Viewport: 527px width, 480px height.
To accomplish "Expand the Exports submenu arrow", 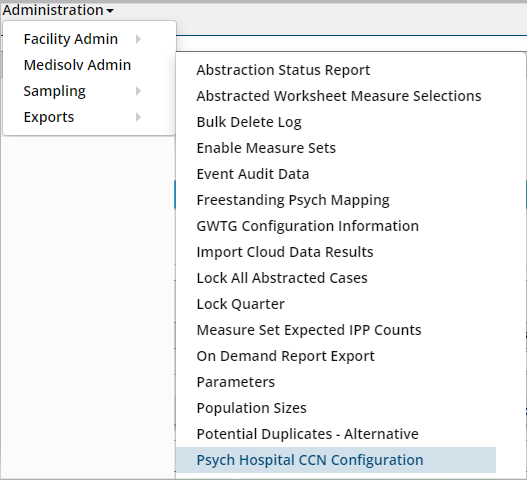I will point(138,117).
